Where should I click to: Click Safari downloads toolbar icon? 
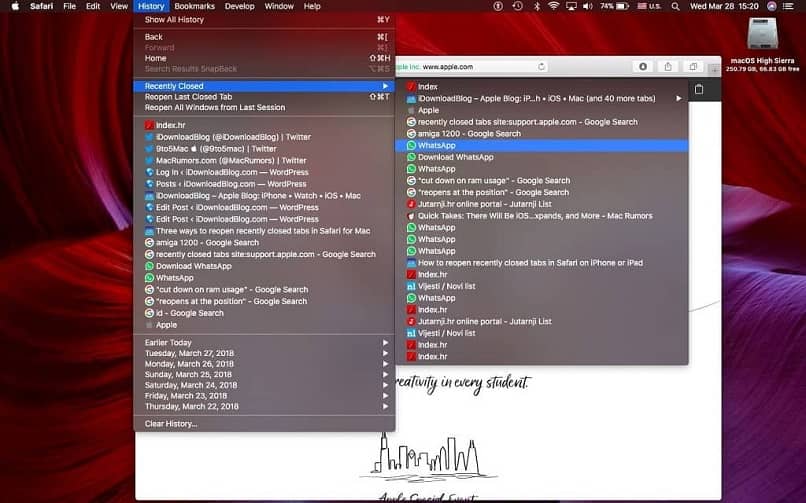pyautogui.click(x=643, y=67)
